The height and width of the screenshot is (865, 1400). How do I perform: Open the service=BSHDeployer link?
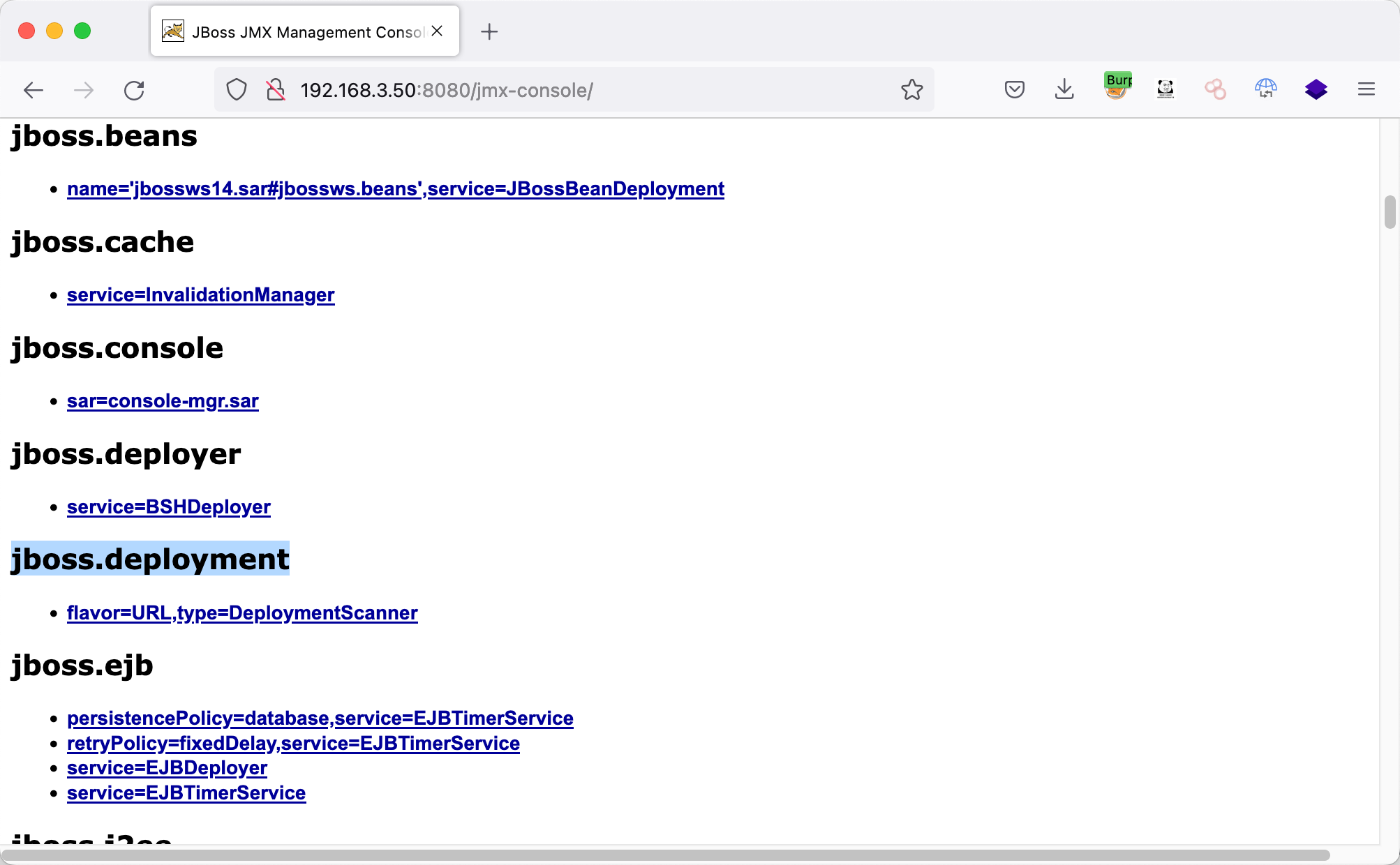click(168, 507)
